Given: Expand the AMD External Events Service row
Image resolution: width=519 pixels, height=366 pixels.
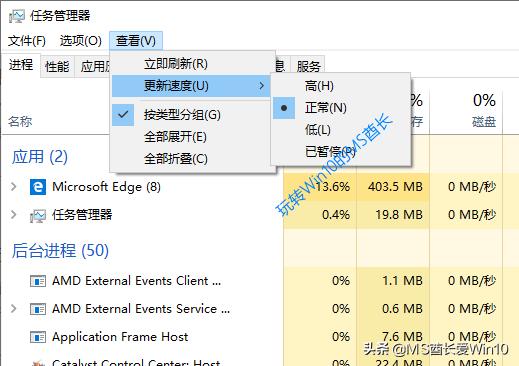Looking at the screenshot, I should (x=13, y=309).
